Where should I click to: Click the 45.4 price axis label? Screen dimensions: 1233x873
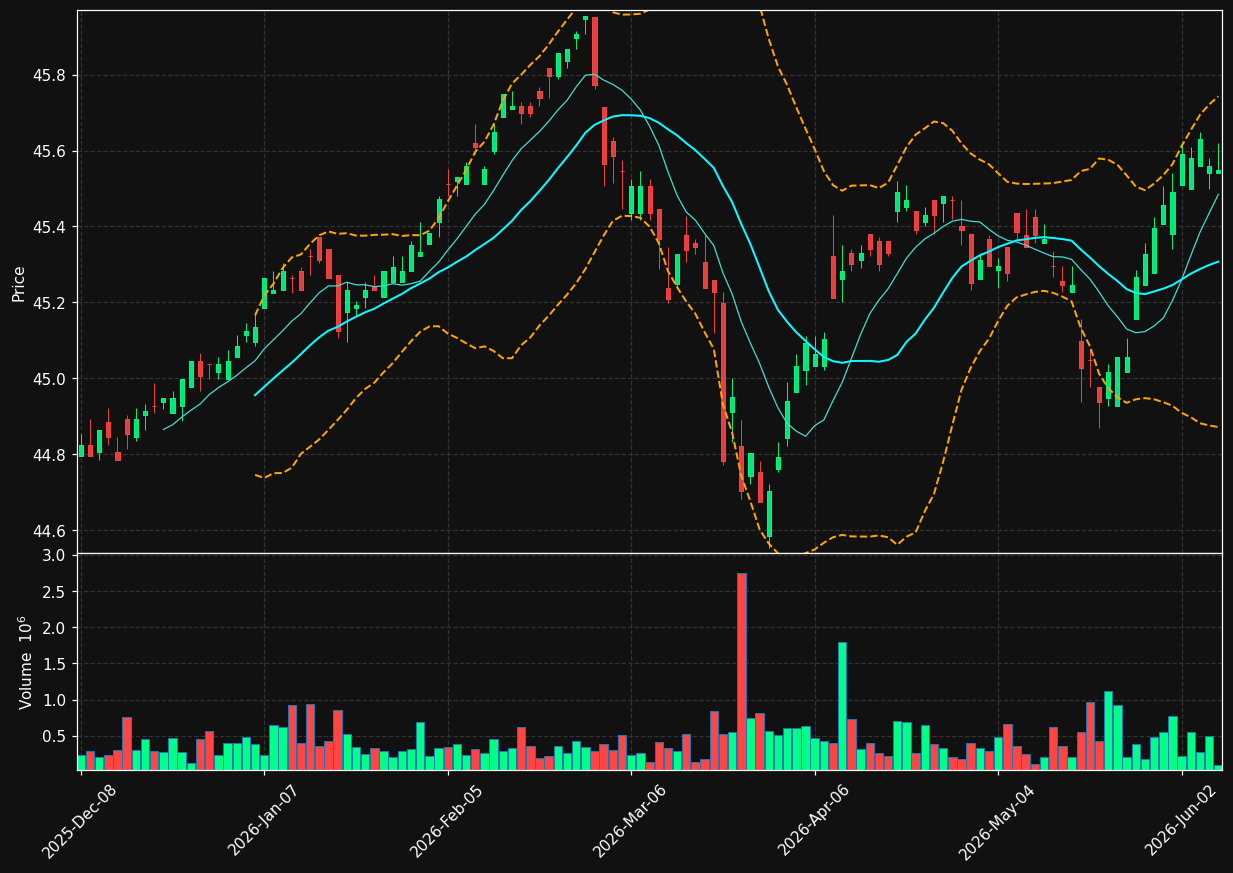51,228
